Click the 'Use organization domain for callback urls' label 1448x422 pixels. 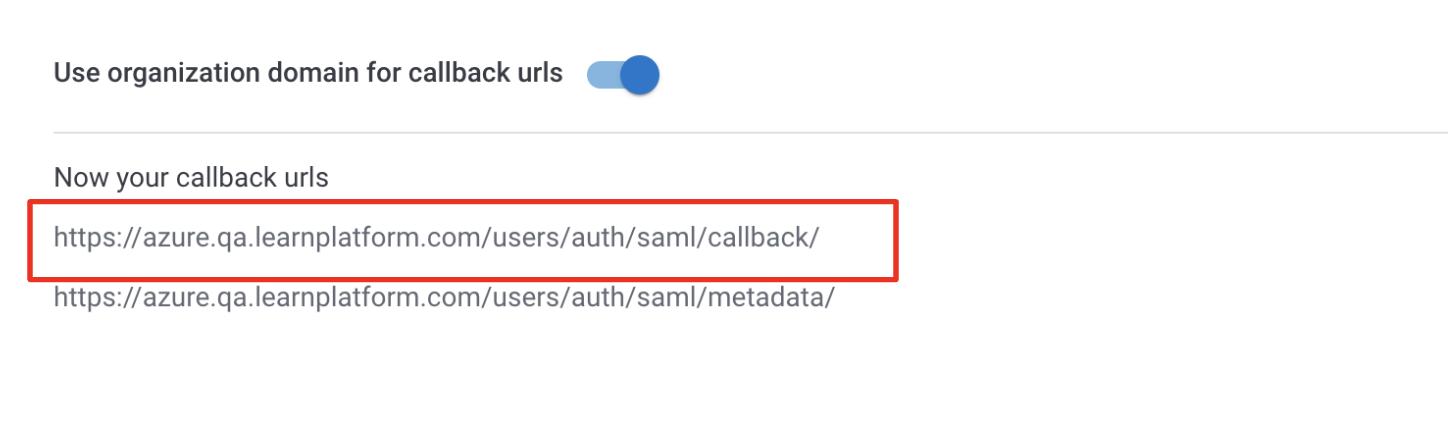coord(308,73)
